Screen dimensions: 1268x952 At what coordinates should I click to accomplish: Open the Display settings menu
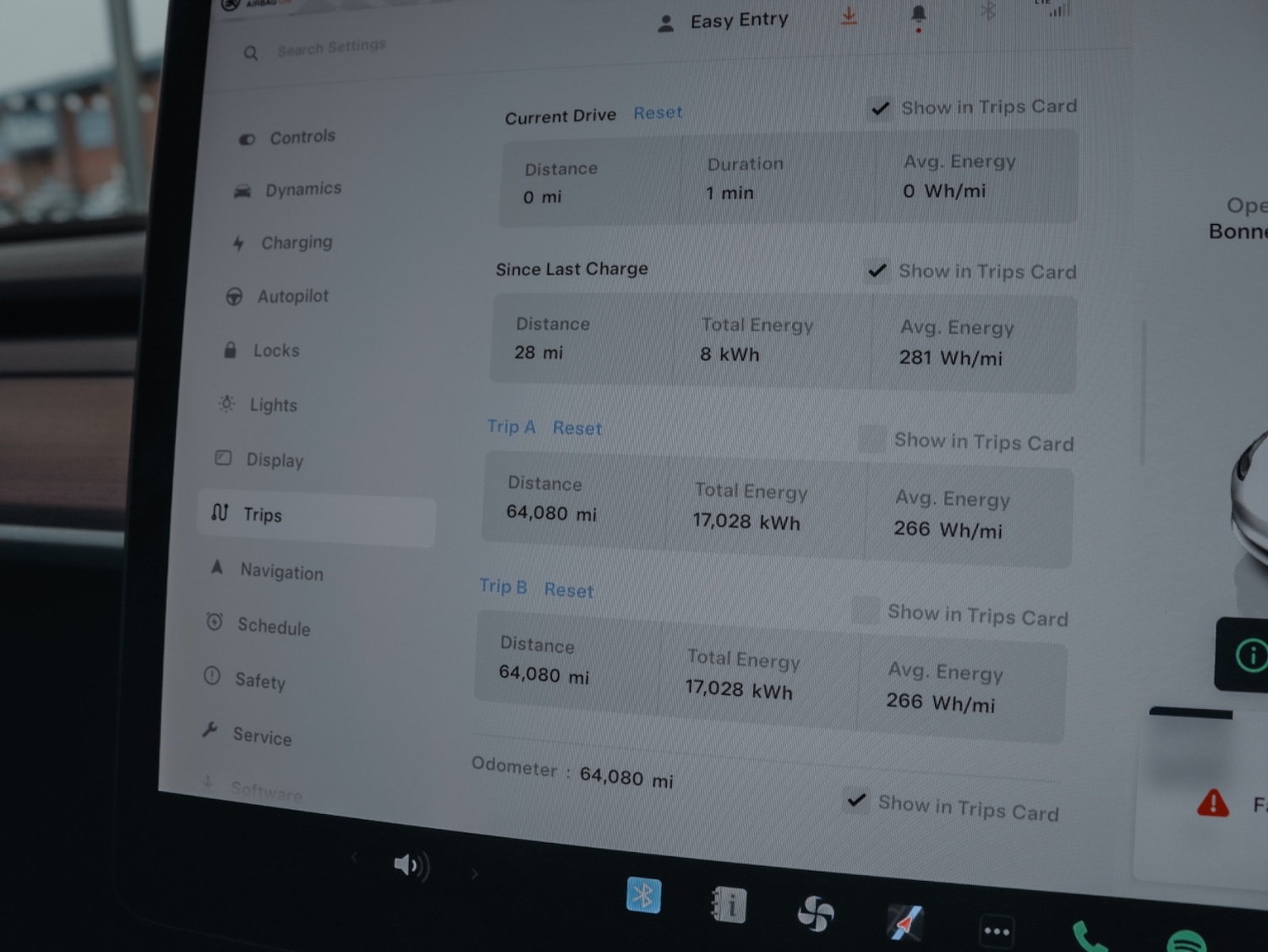tap(260, 459)
